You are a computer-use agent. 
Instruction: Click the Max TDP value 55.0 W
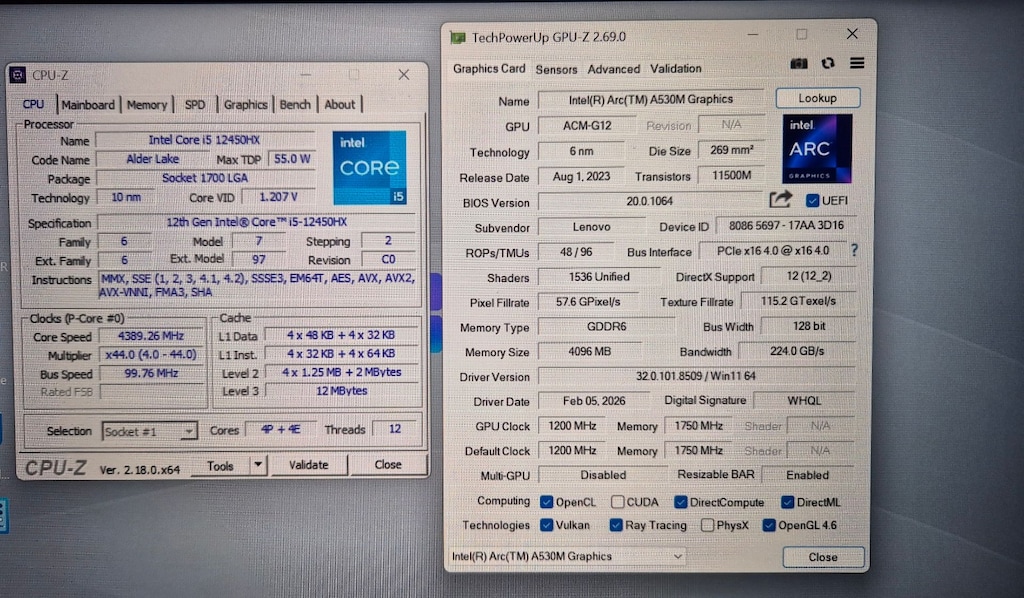point(292,159)
